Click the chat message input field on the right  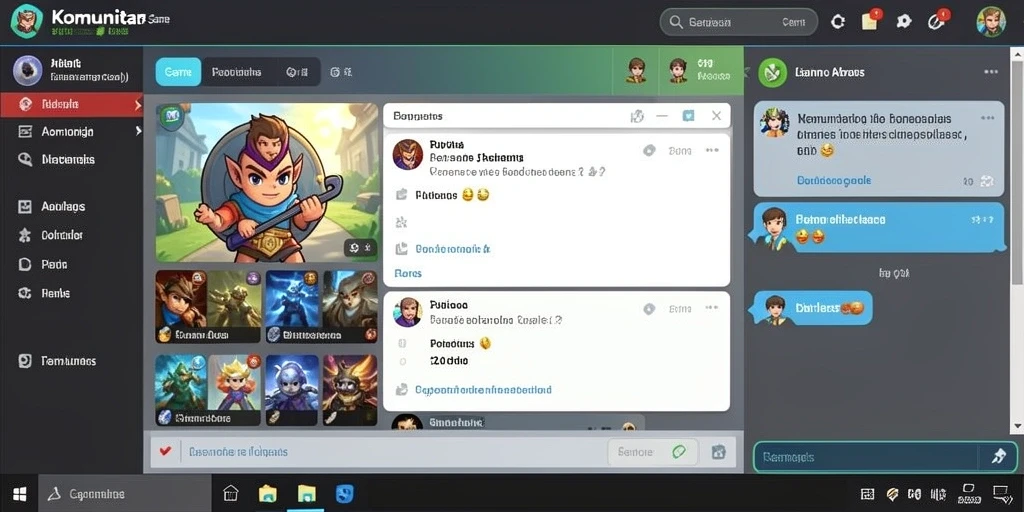[865, 457]
